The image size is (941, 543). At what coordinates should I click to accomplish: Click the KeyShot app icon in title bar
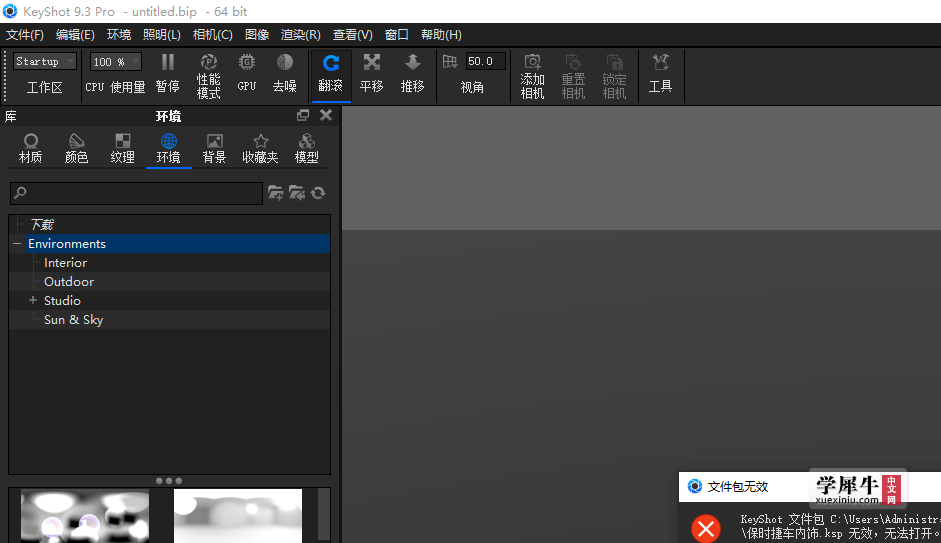pos(10,11)
